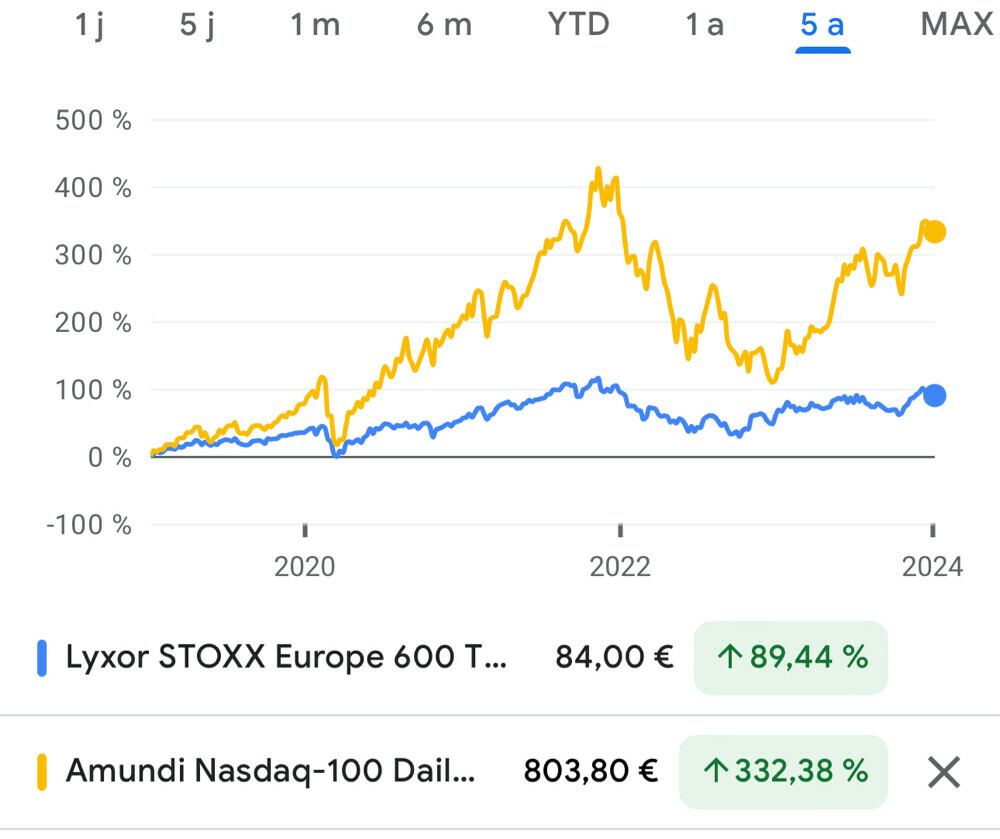The height and width of the screenshot is (839, 1000).
Task: Click the active 5 a tab
Action: click(822, 25)
